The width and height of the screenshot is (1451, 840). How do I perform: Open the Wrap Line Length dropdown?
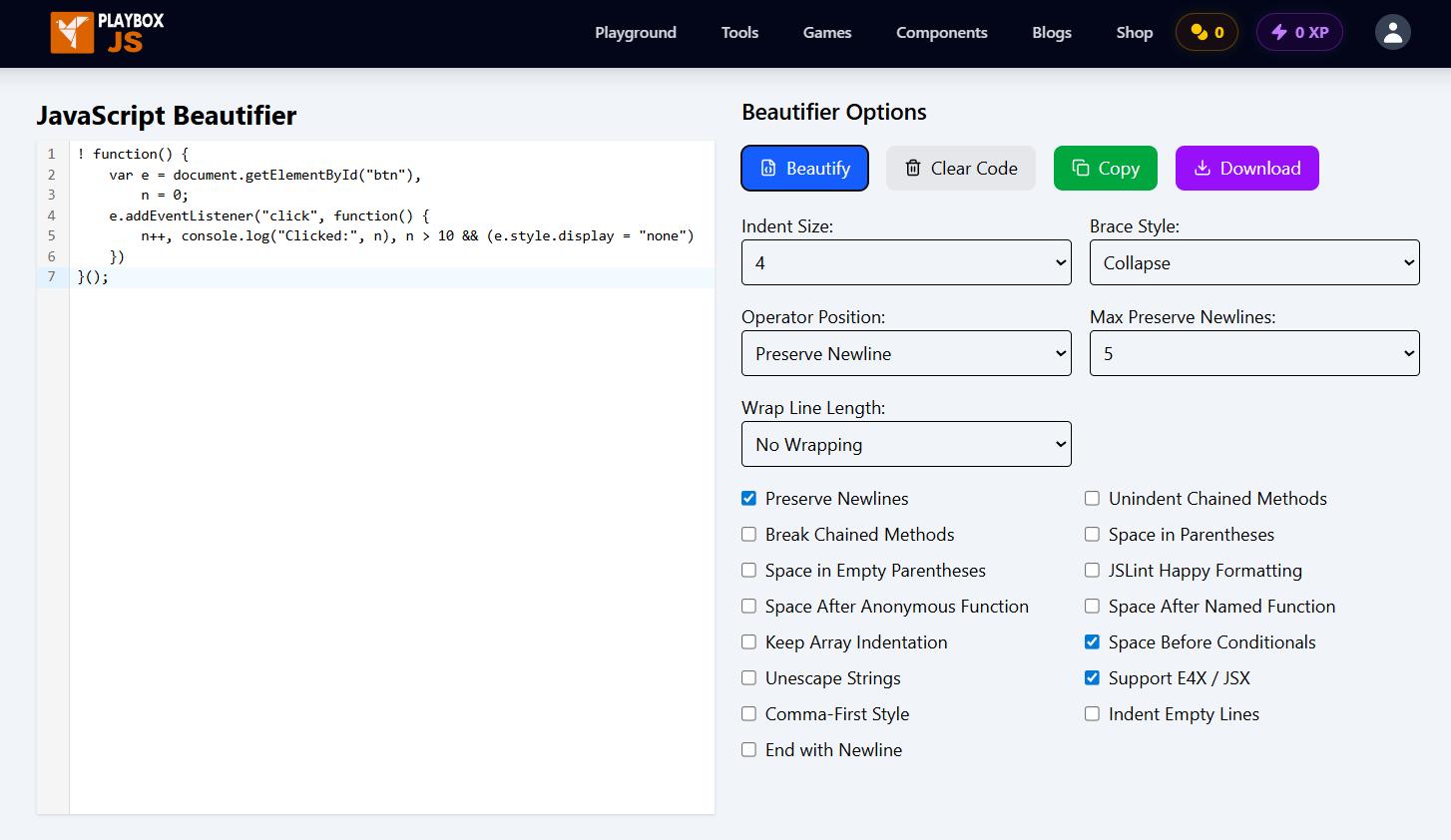(x=905, y=443)
